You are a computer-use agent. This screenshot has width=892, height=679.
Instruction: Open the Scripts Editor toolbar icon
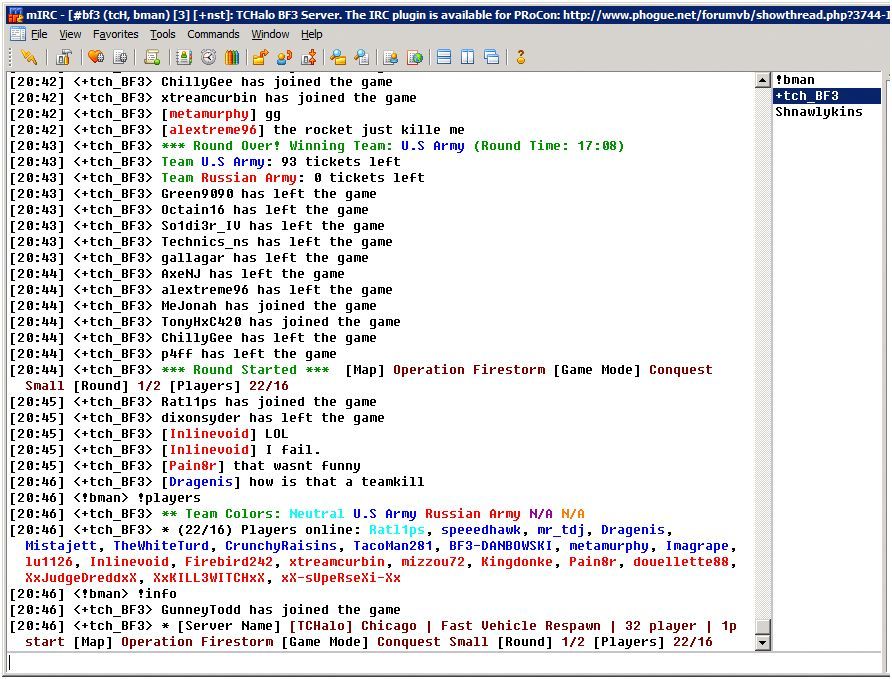152,57
